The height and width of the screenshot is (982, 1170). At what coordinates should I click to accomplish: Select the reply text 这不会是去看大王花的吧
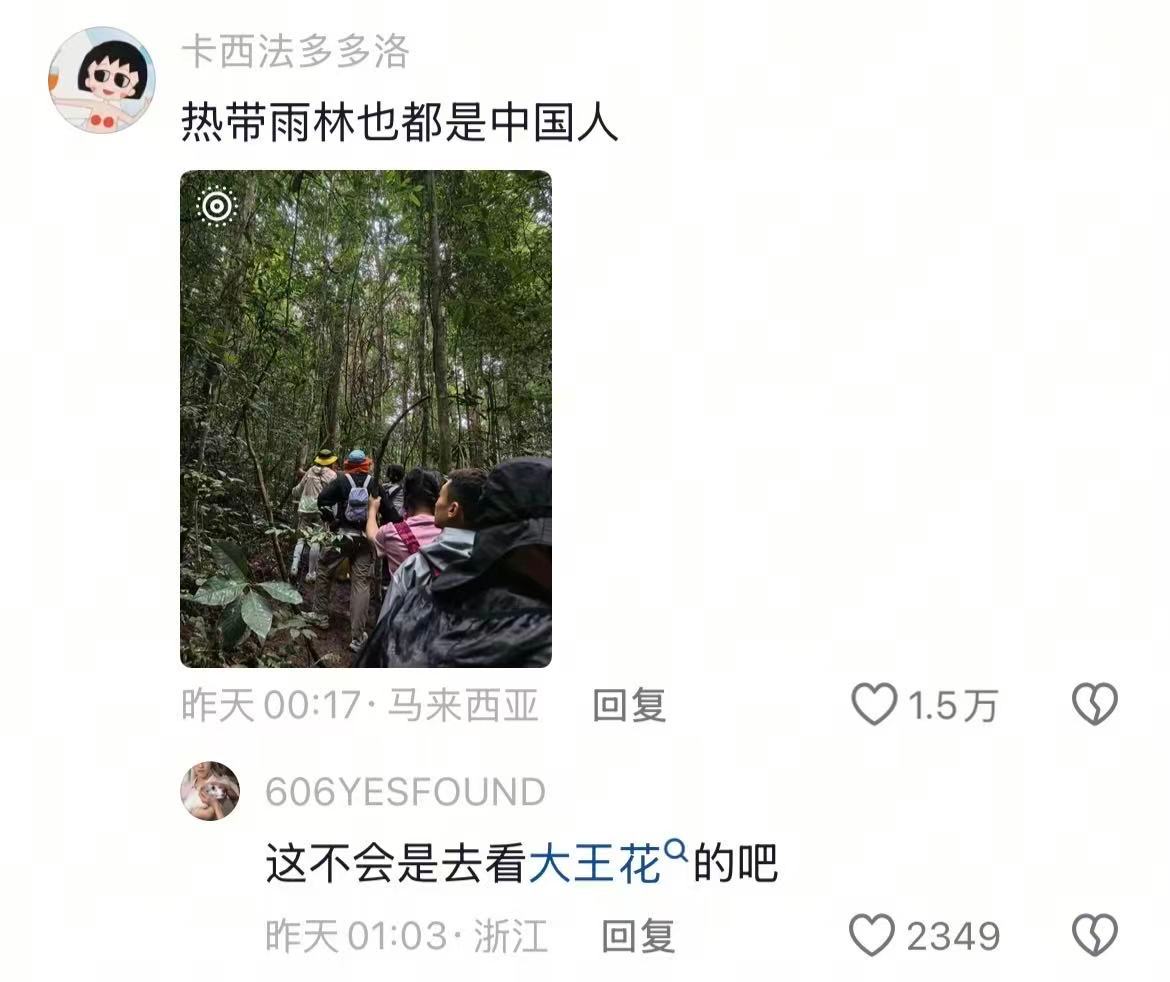coord(522,863)
